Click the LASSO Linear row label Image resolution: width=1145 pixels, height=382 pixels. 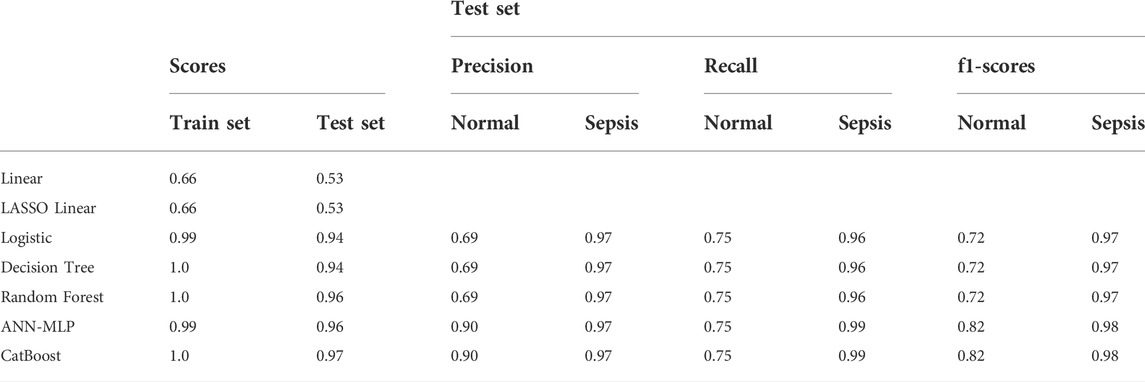click(48, 208)
